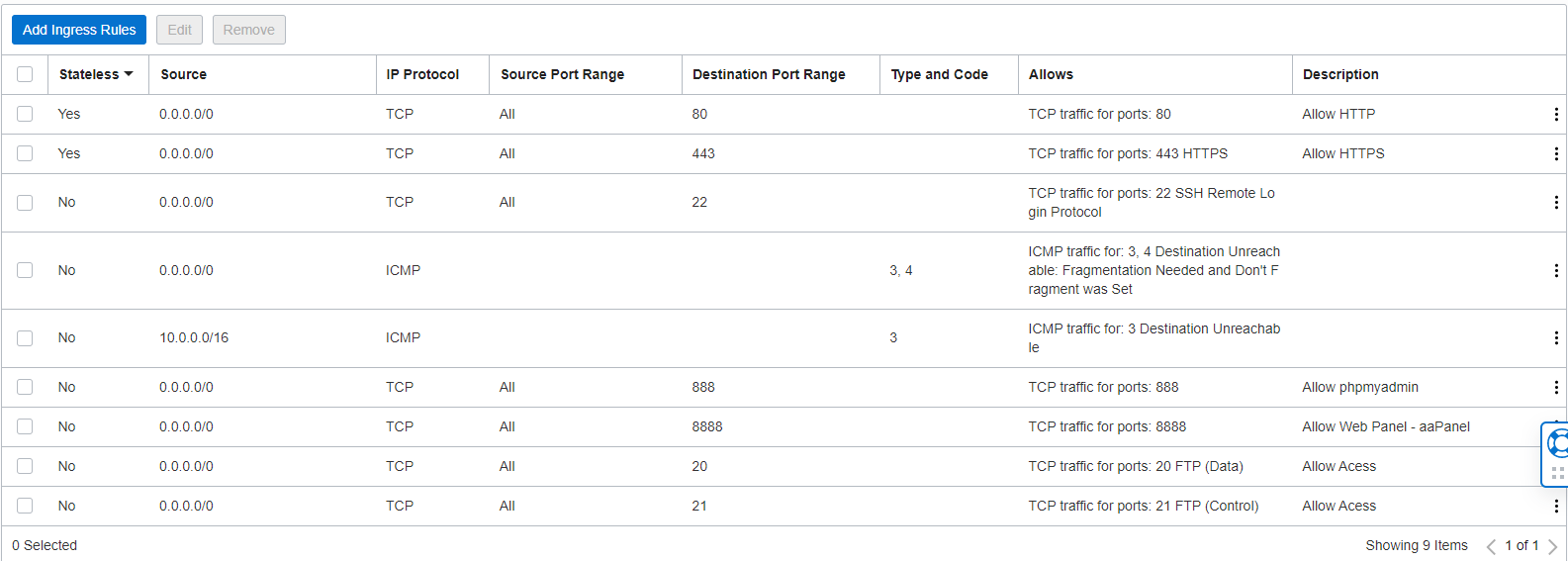Open actions menu for port 20 FTP rule
Screen dimensions: 1568x561
1556,467
